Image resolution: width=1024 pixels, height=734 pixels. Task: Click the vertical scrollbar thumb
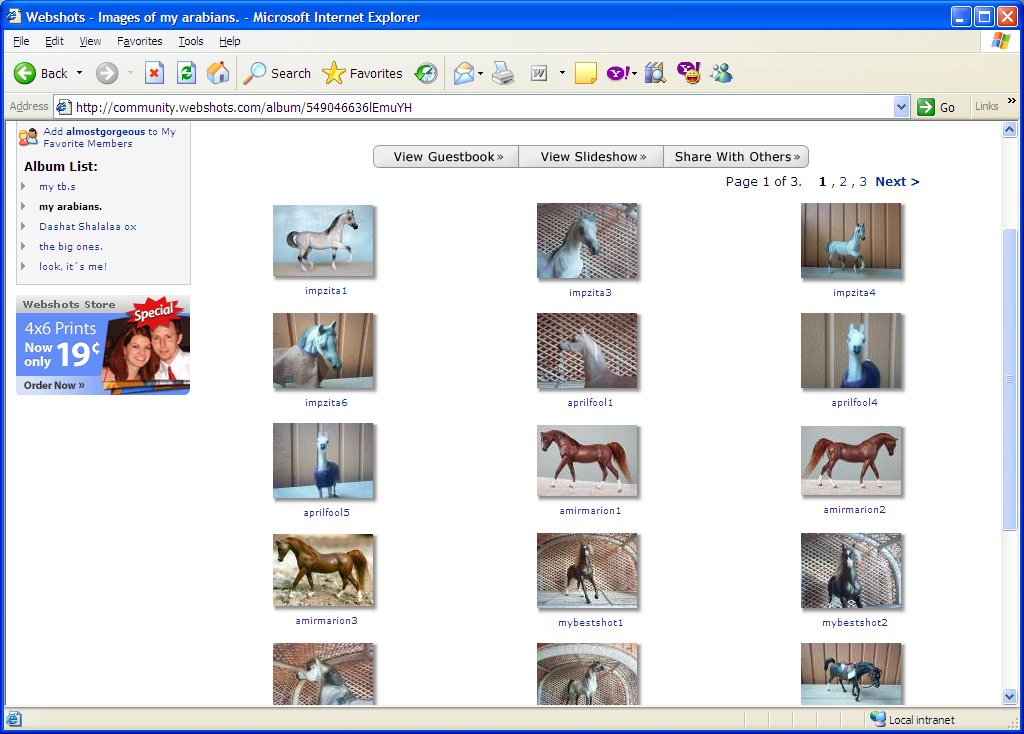(1009, 379)
